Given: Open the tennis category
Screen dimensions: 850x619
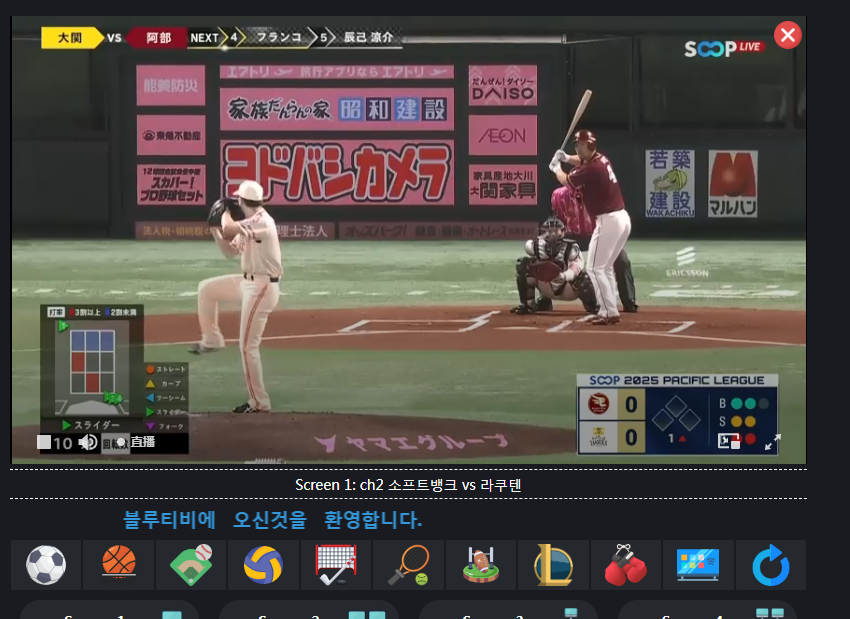Looking at the screenshot, I should point(408,565).
